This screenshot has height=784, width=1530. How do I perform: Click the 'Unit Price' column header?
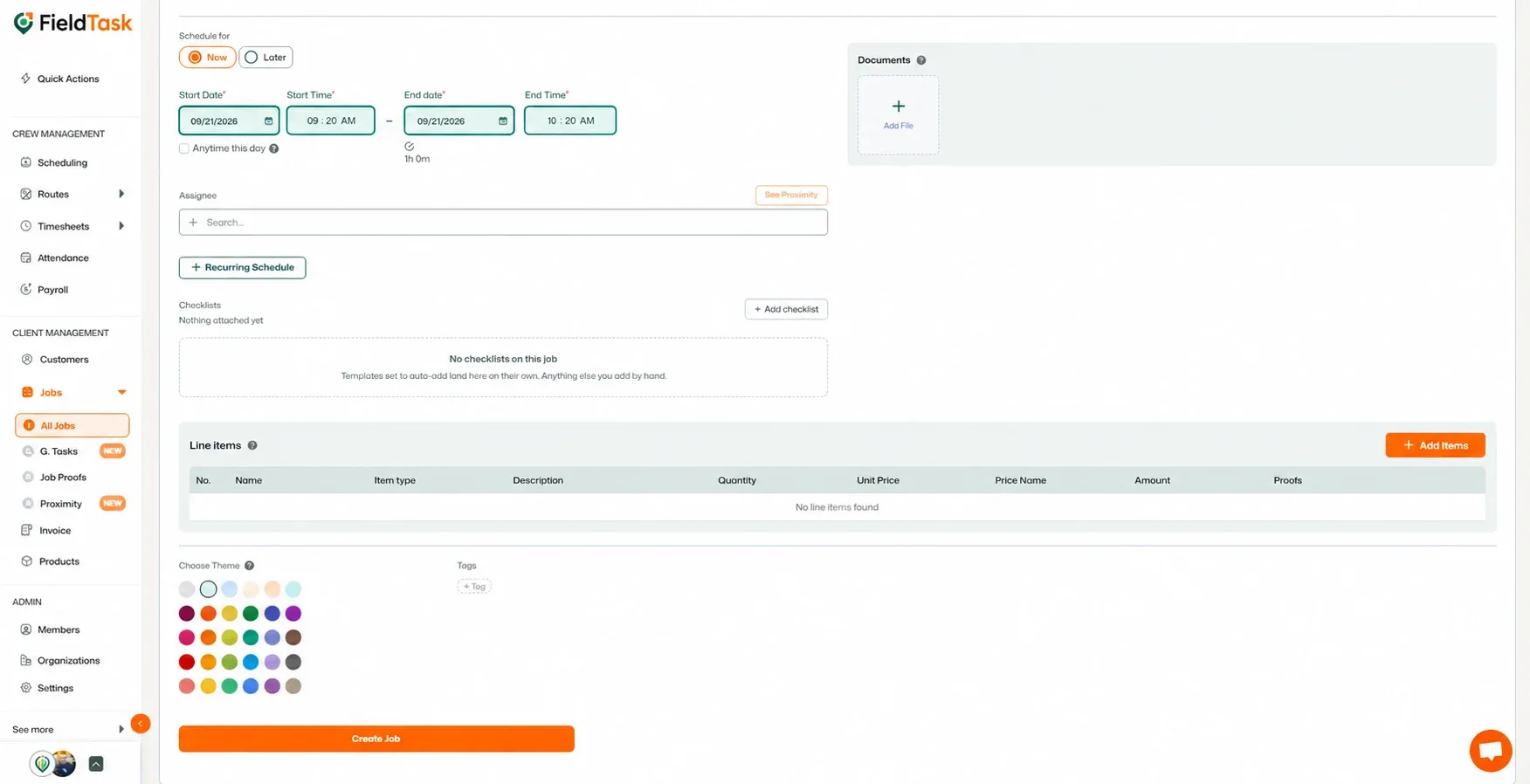pyautogui.click(x=878, y=480)
